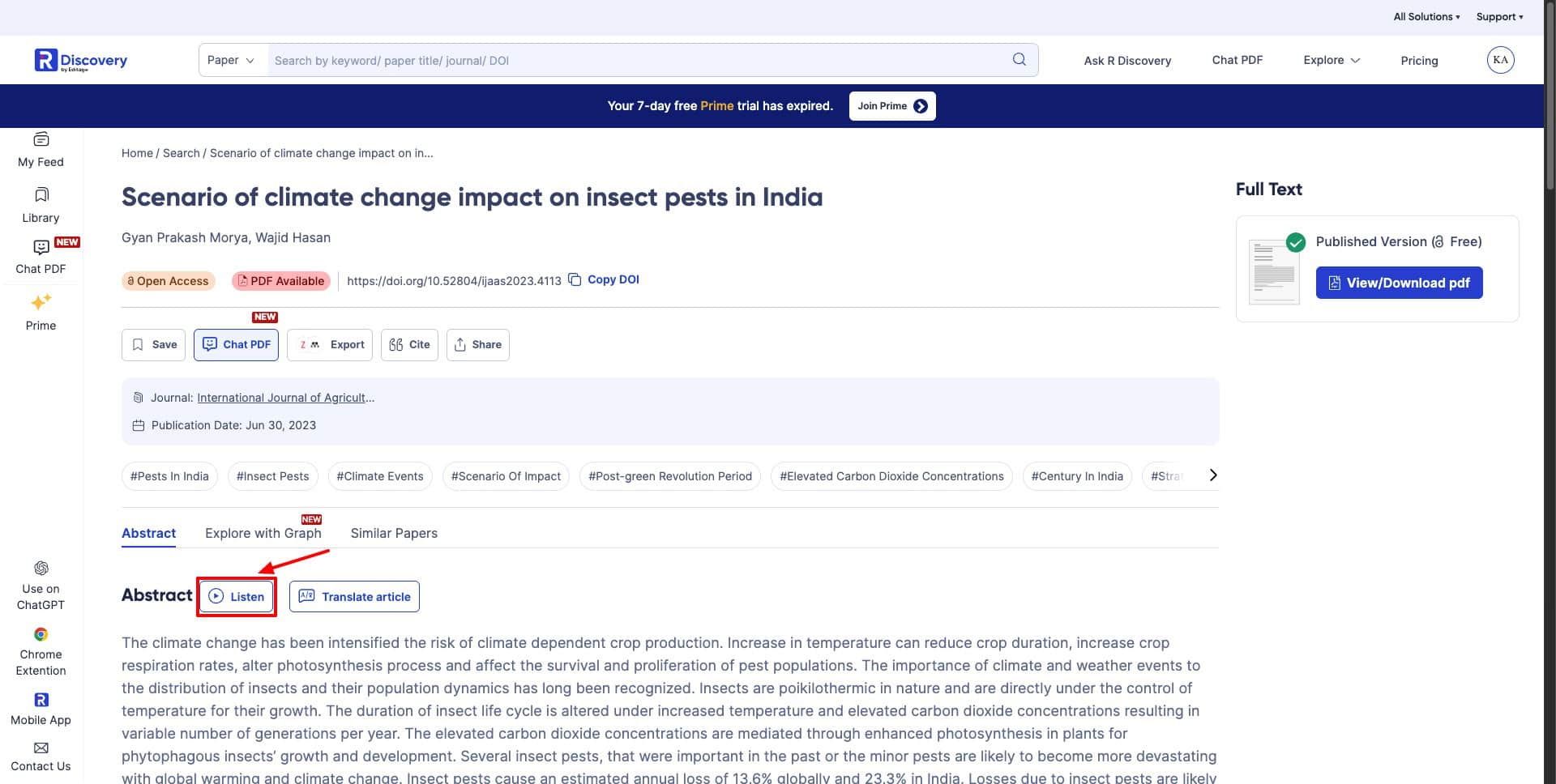Switch to Explore with Graph tab
The image size is (1556, 784).
pyautogui.click(x=263, y=533)
